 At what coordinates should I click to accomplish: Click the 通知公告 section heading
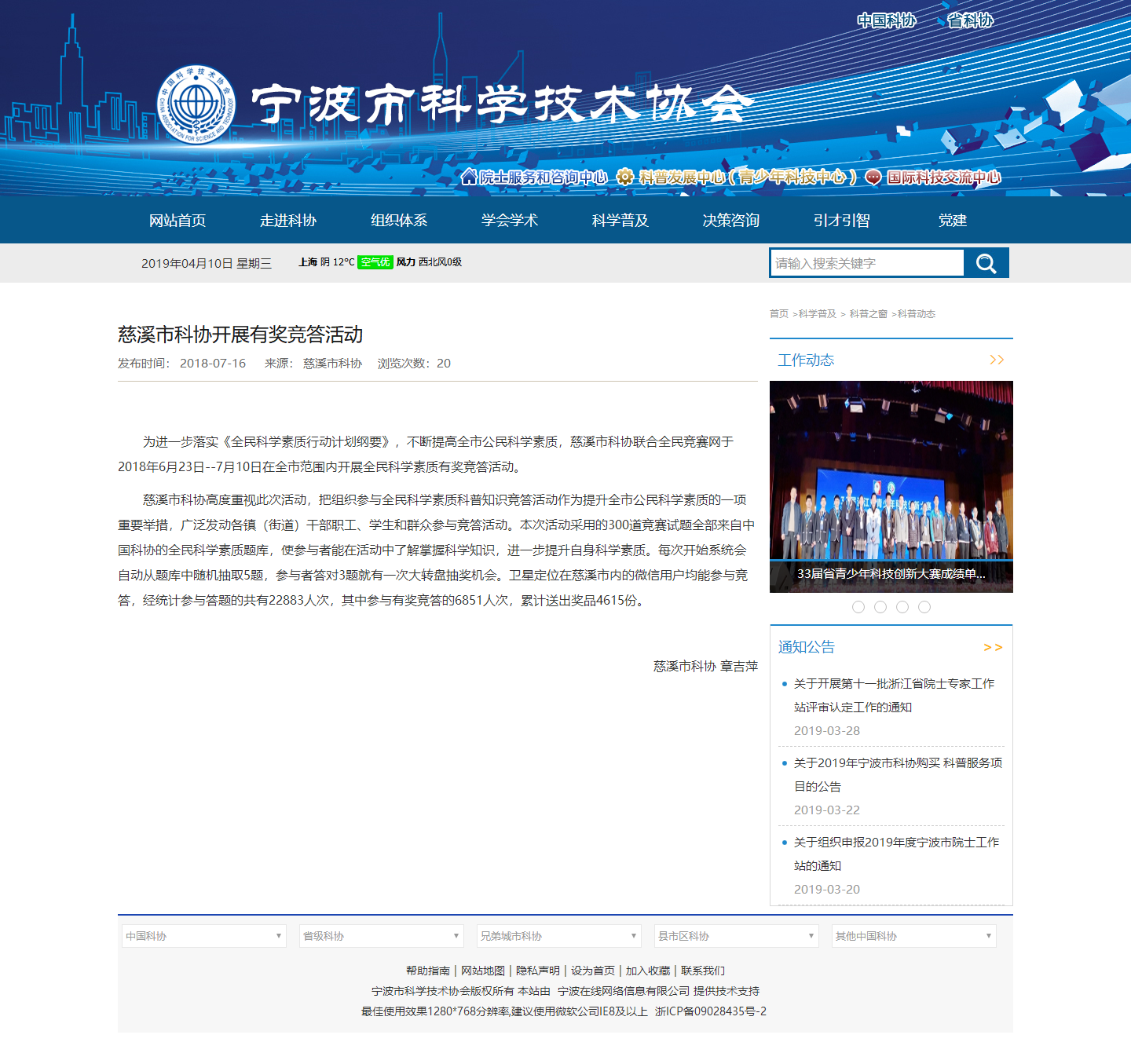tap(807, 647)
